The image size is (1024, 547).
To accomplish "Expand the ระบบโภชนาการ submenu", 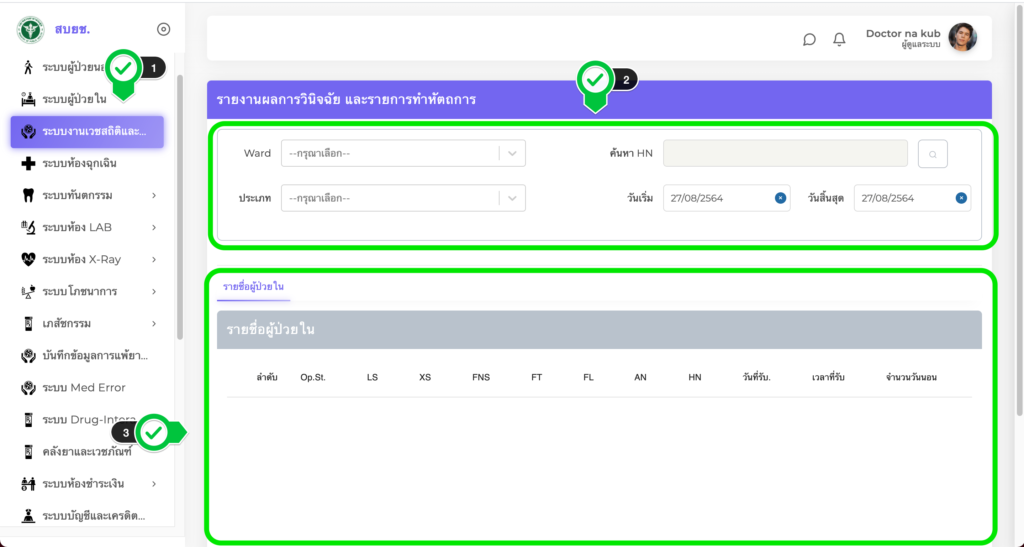I will [154, 292].
